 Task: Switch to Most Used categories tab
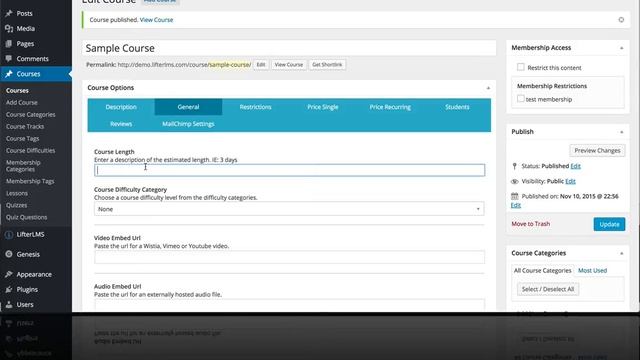pyautogui.click(x=592, y=271)
